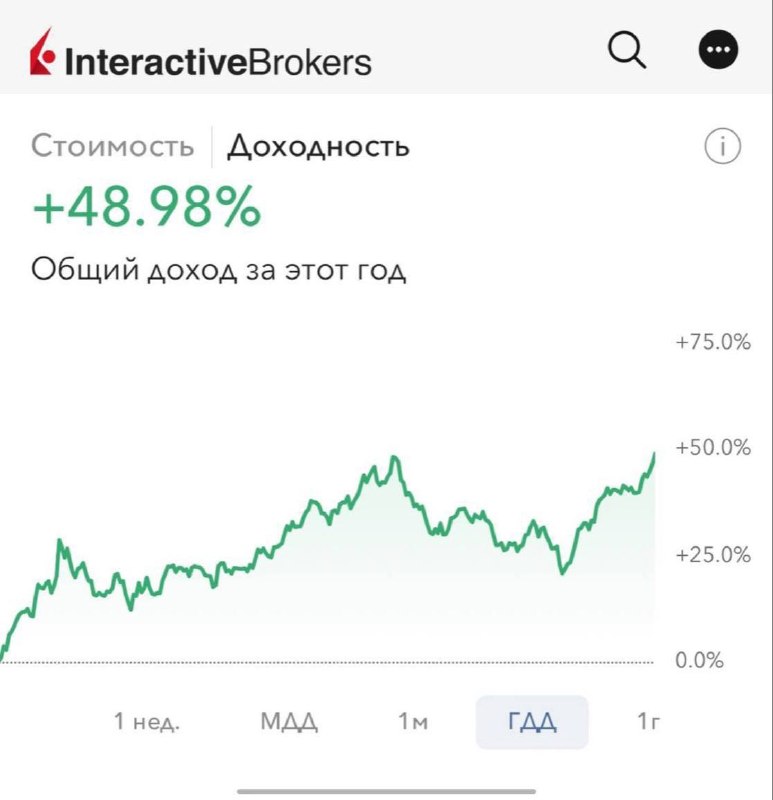Choose the 1г one-year range
This screenshot has width=773, height=800.
(x=649, y=721)
